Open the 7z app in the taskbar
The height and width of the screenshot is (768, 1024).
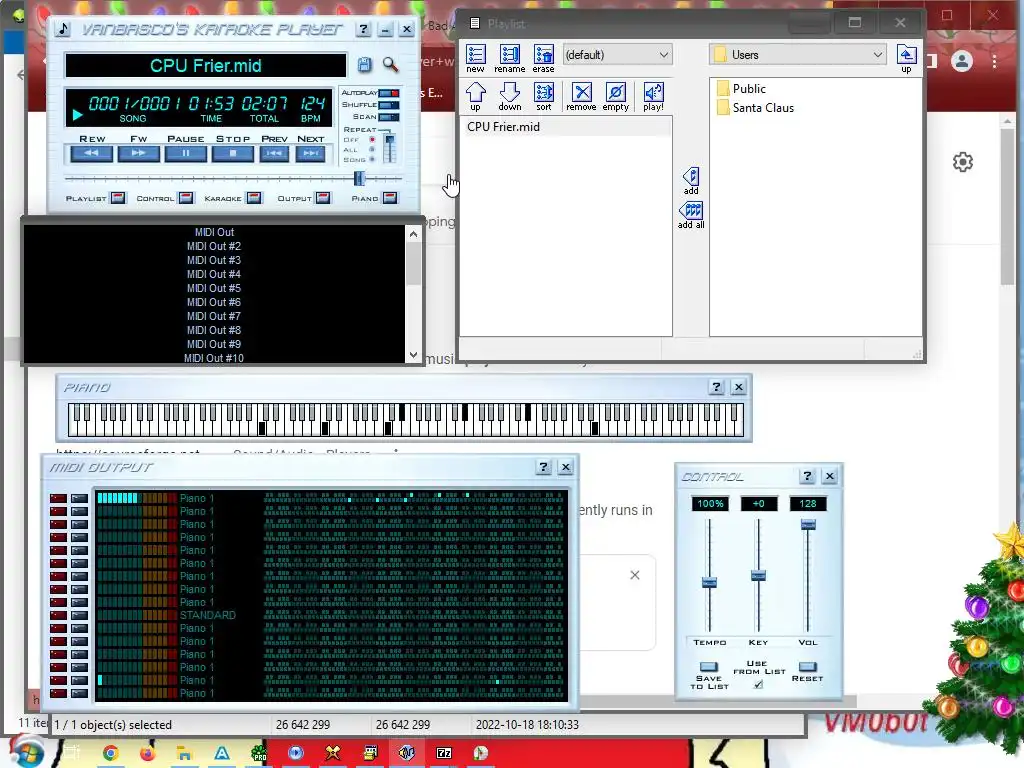[x=444, y=753]
